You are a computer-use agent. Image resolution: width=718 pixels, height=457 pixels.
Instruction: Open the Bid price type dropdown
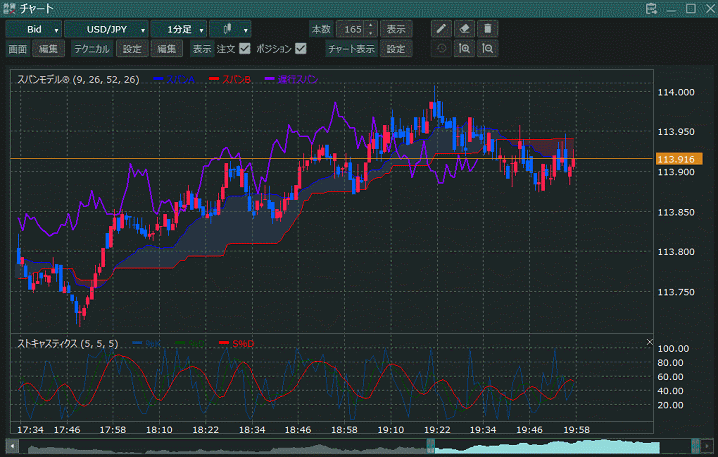point(34,30)
